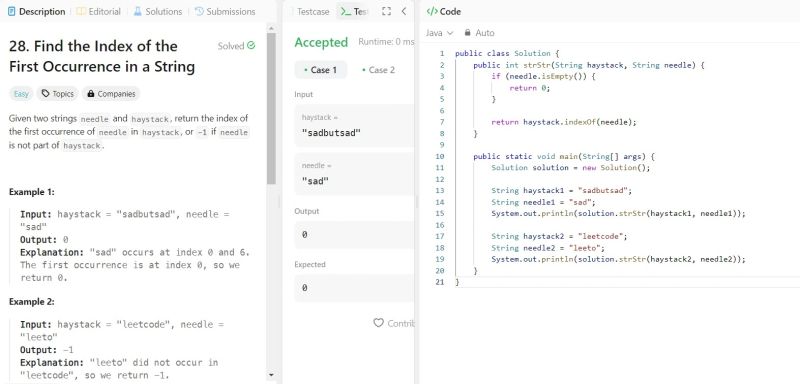Click the fullscreen icon in result panel
The height and width of the screenshot is (384, 800).
pyautogui.click(x=387, y=11)
